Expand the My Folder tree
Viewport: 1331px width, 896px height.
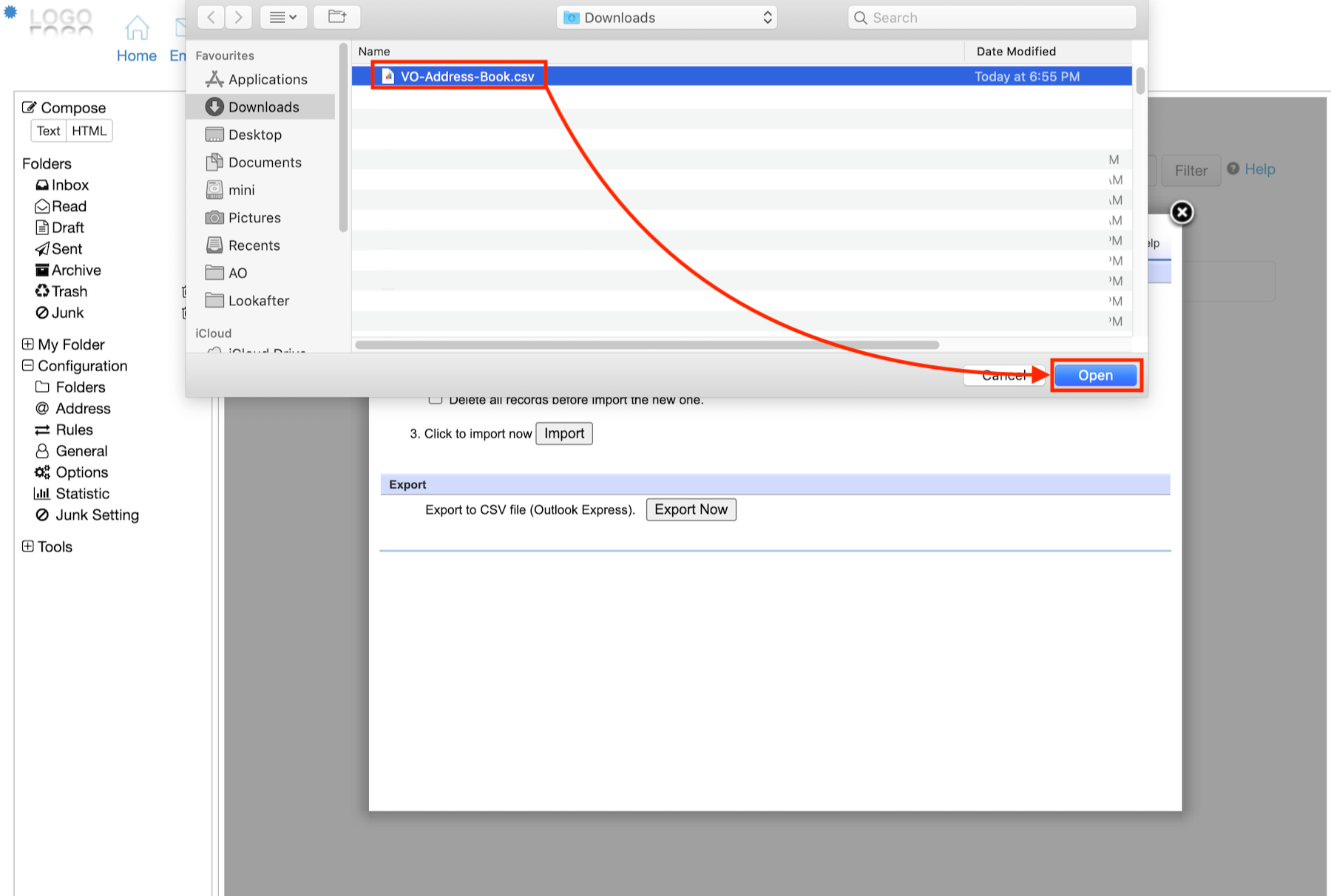(28, 345)
